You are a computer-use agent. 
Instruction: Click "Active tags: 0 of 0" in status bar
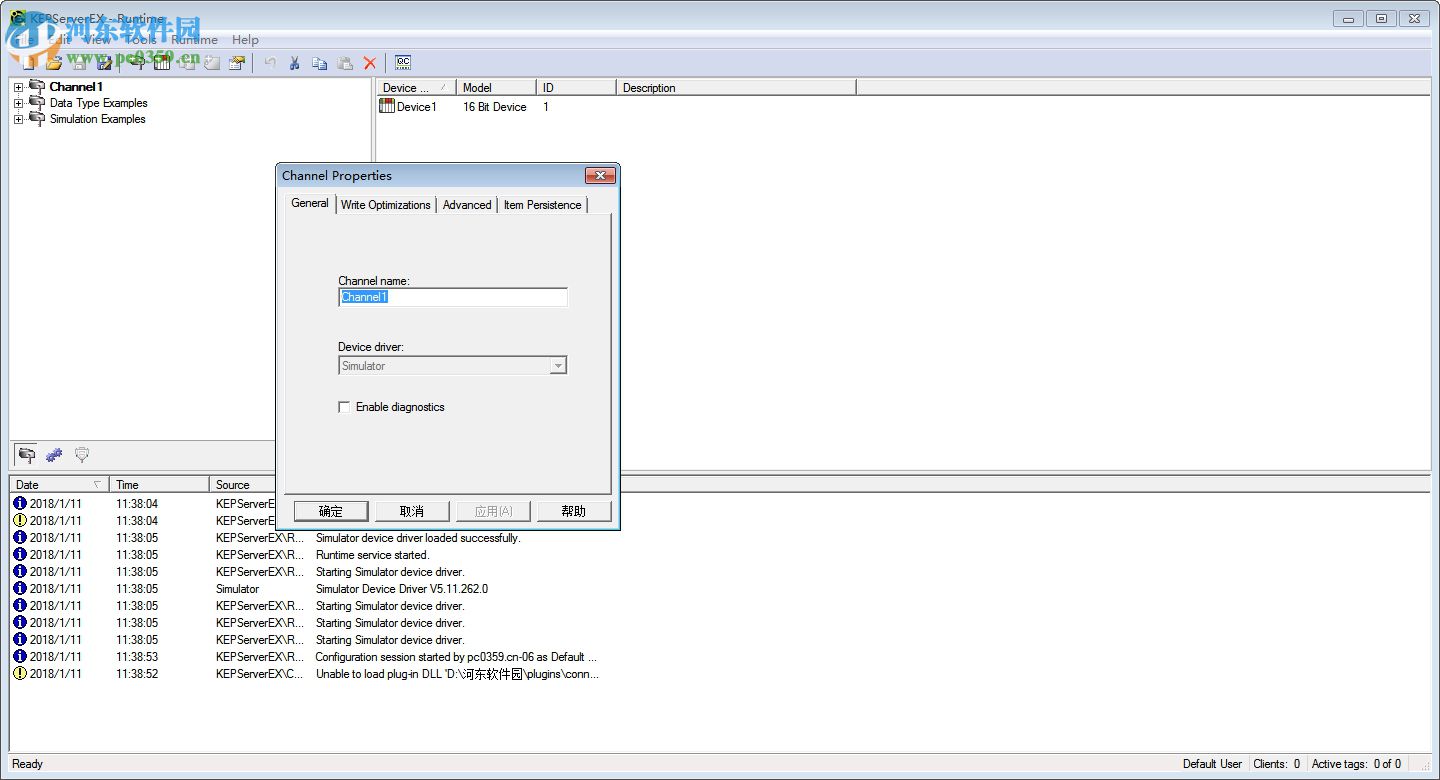[x=1356, y=764]
